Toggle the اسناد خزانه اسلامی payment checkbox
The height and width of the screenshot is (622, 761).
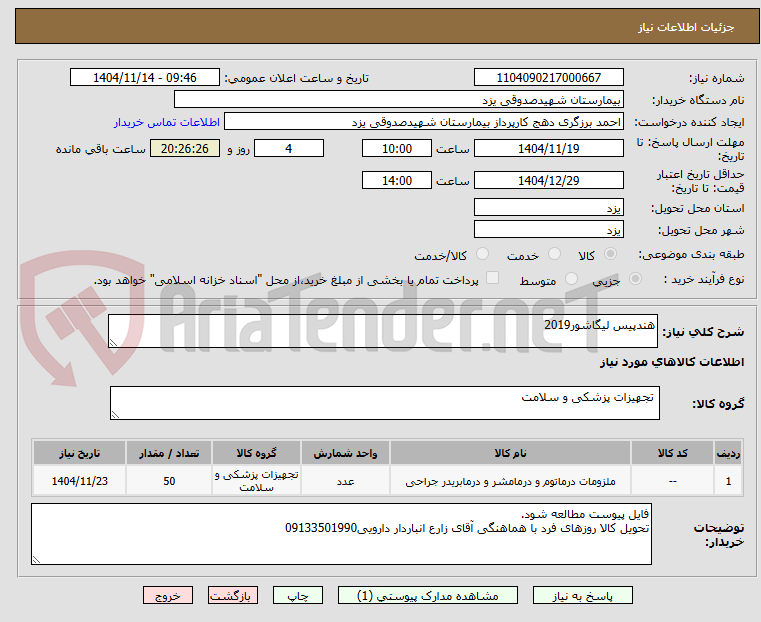[x=492, y=278]
